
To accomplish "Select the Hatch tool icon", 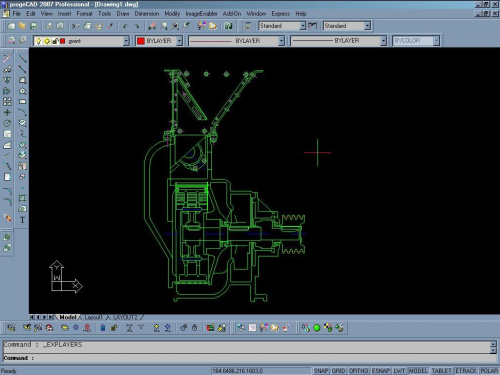I will pos(22,198).
